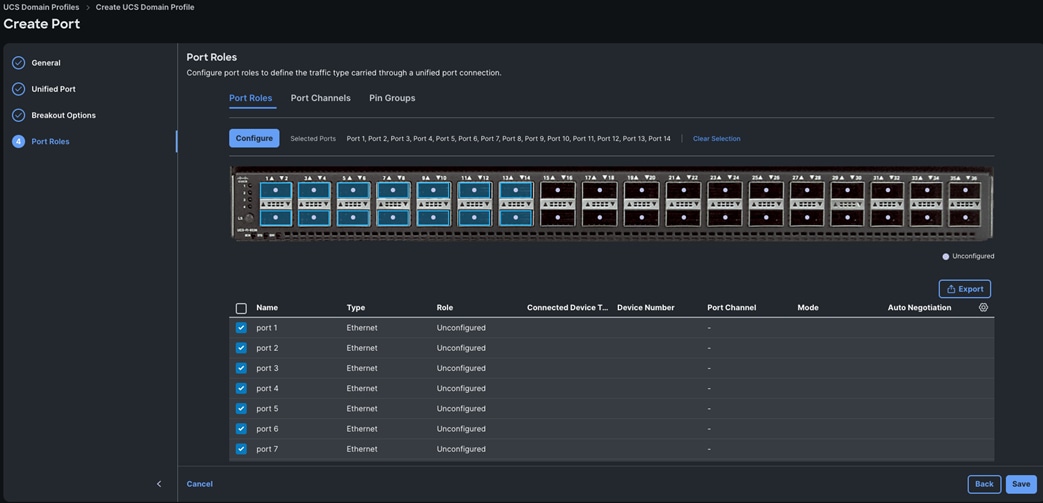
Task: Go to the Breakout Options step
Action: coord(63,115)
